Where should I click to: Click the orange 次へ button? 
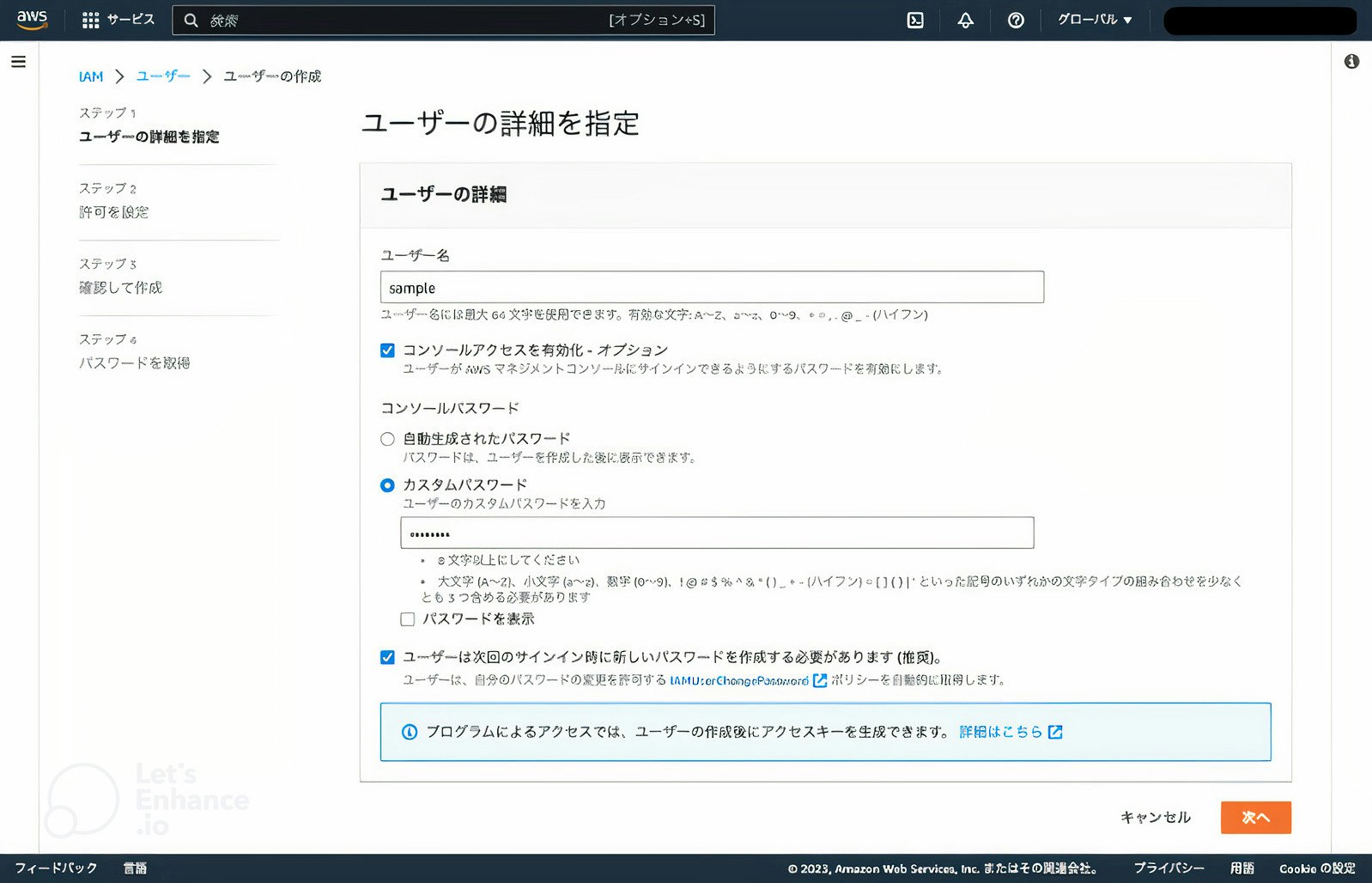coord(1256,818)
